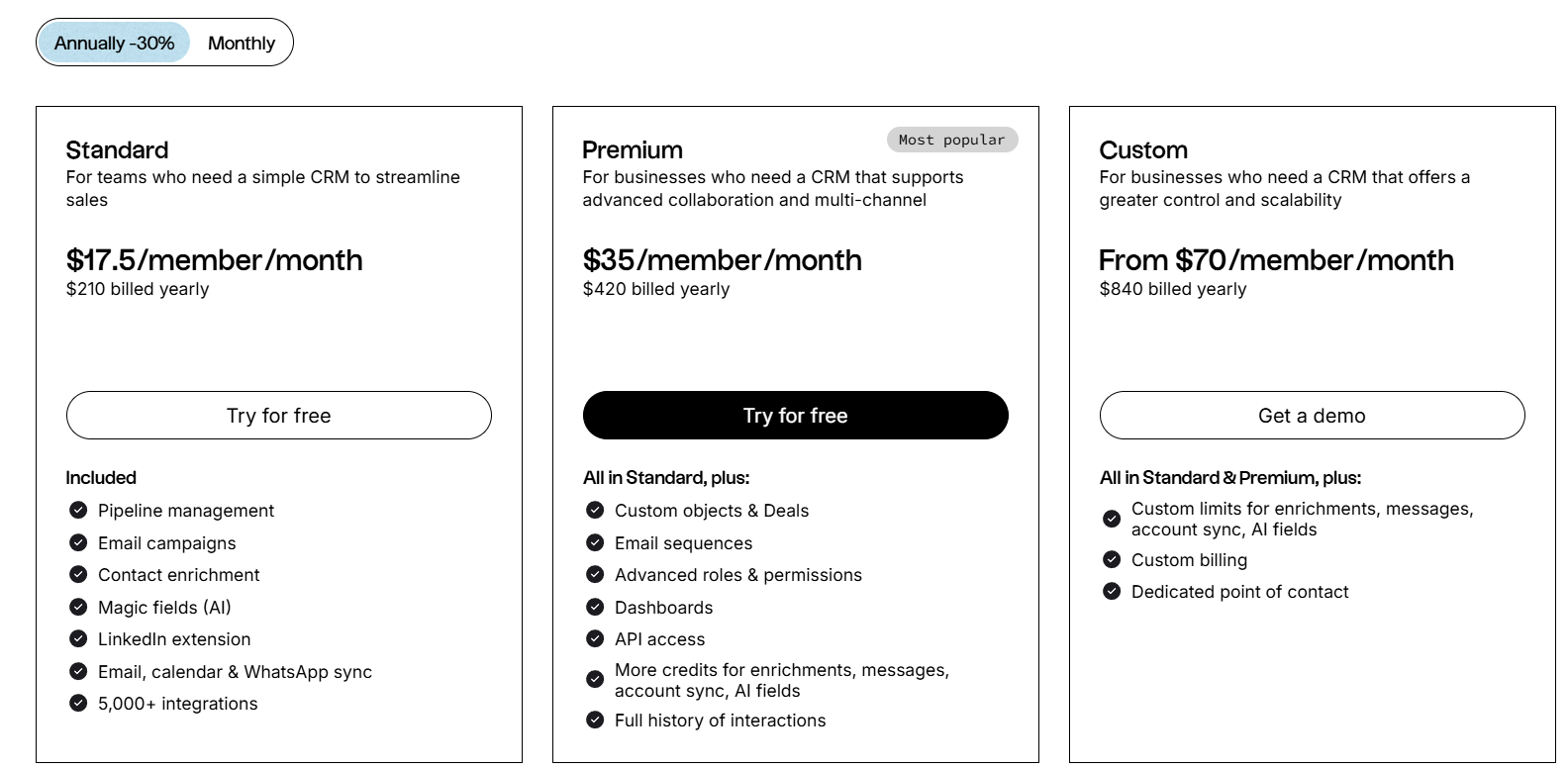Screen dimensions: 1568x769
Task: Click the checkmark next to Custom objects & Deals
Action: (x=595, y=511)
